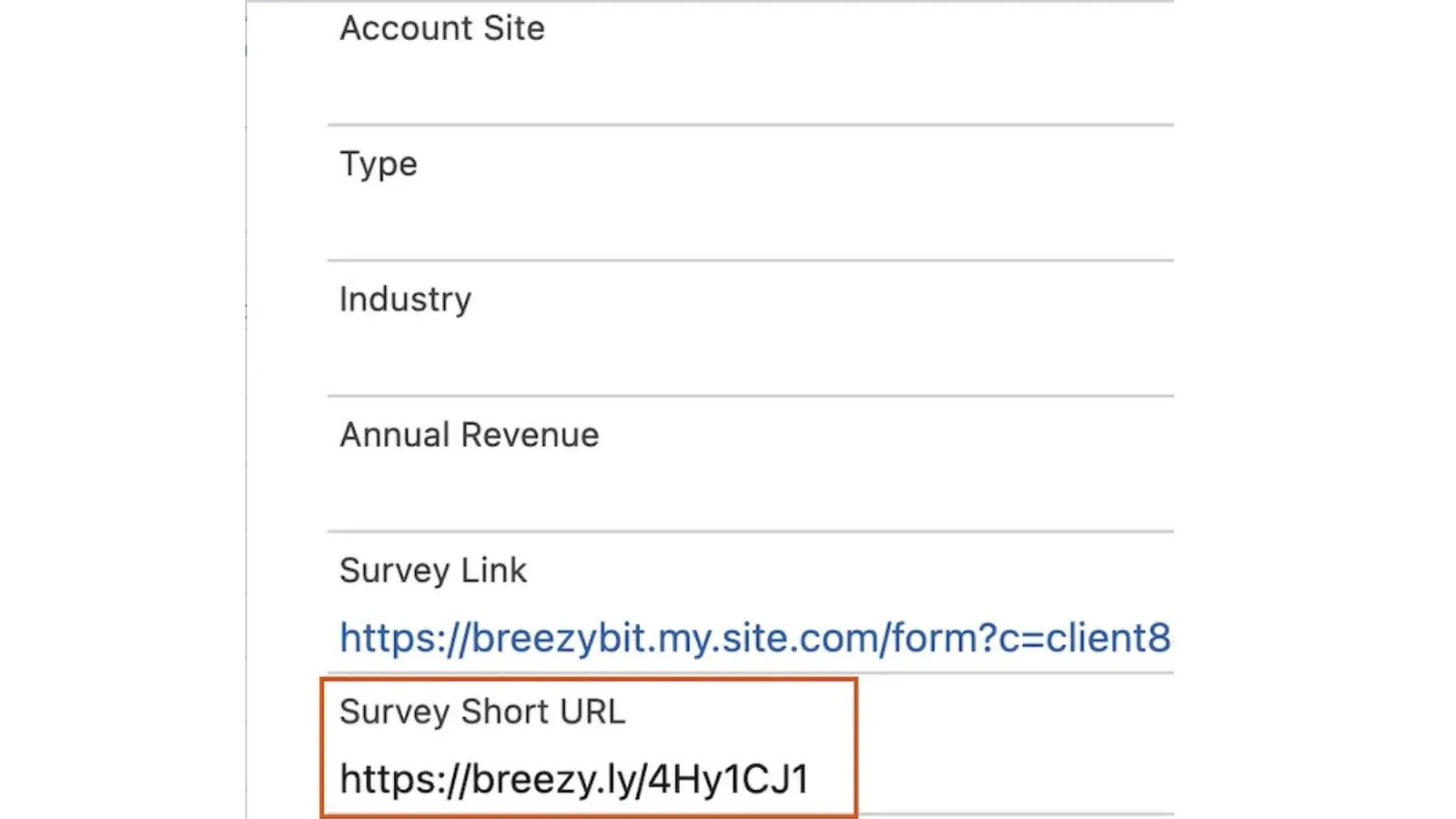Click the Account Site field label
Image resolution: width=1456 pixels, height=819 pixels.
(441, 28)
